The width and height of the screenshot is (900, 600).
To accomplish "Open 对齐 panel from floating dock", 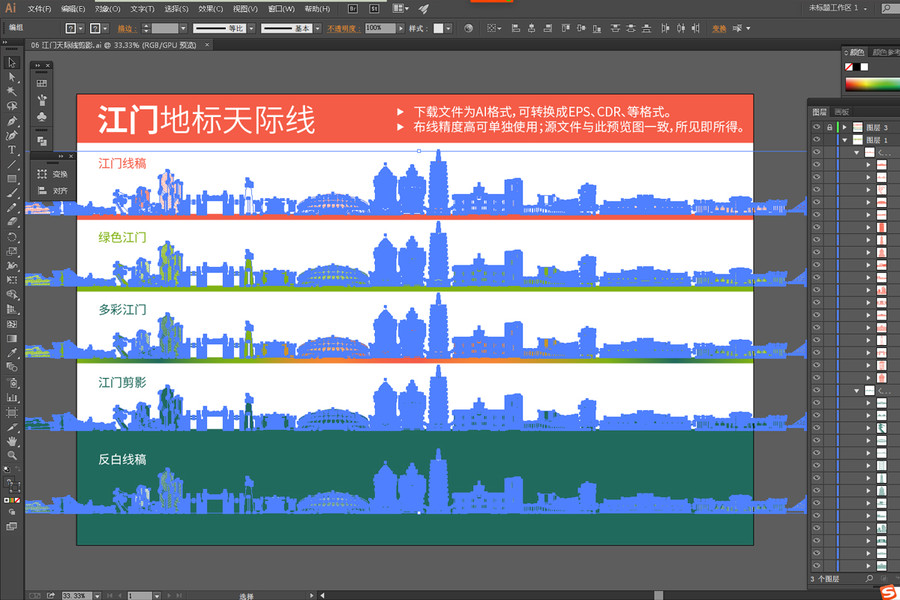I will (53, 191).
